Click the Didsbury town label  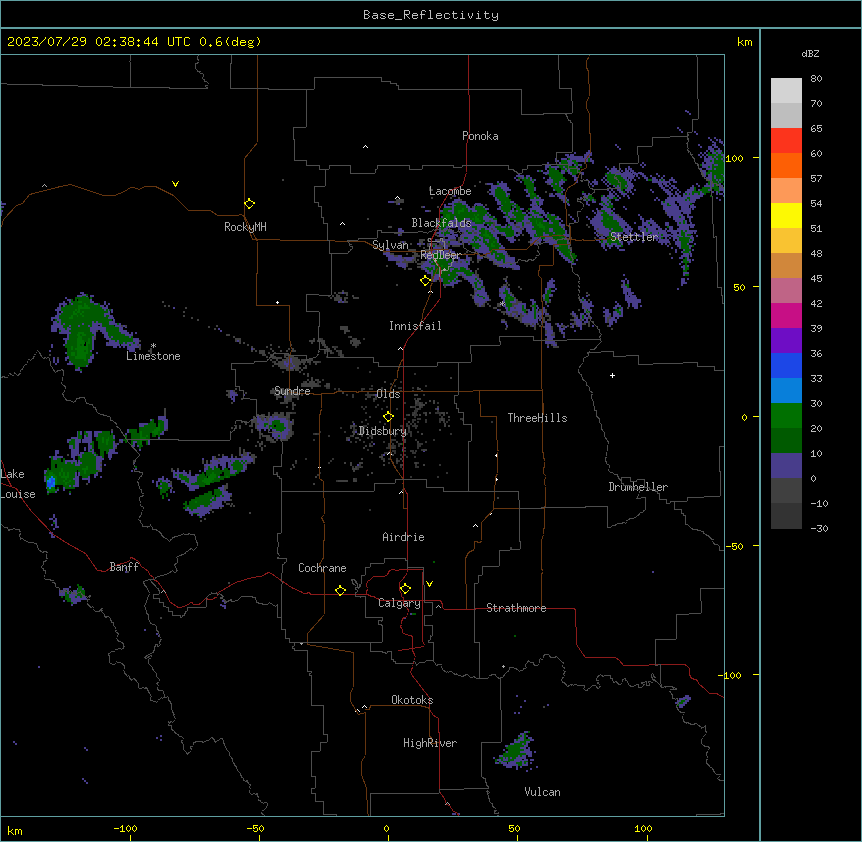[x=383, y=431]
